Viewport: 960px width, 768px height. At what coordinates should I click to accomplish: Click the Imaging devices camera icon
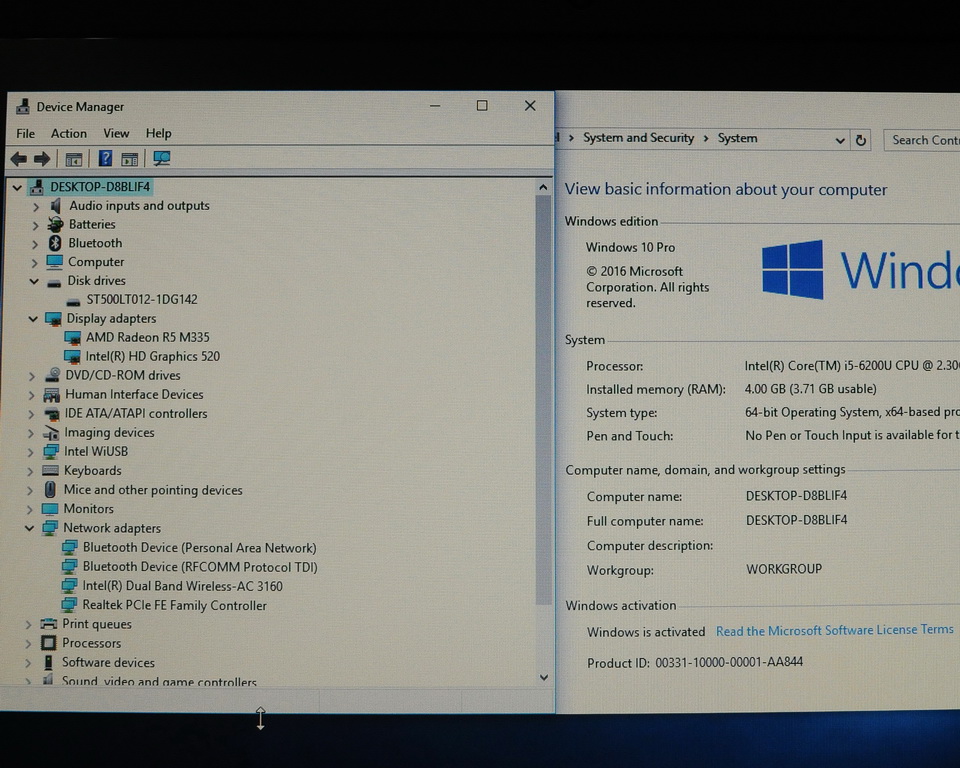[x=51, y=432]
